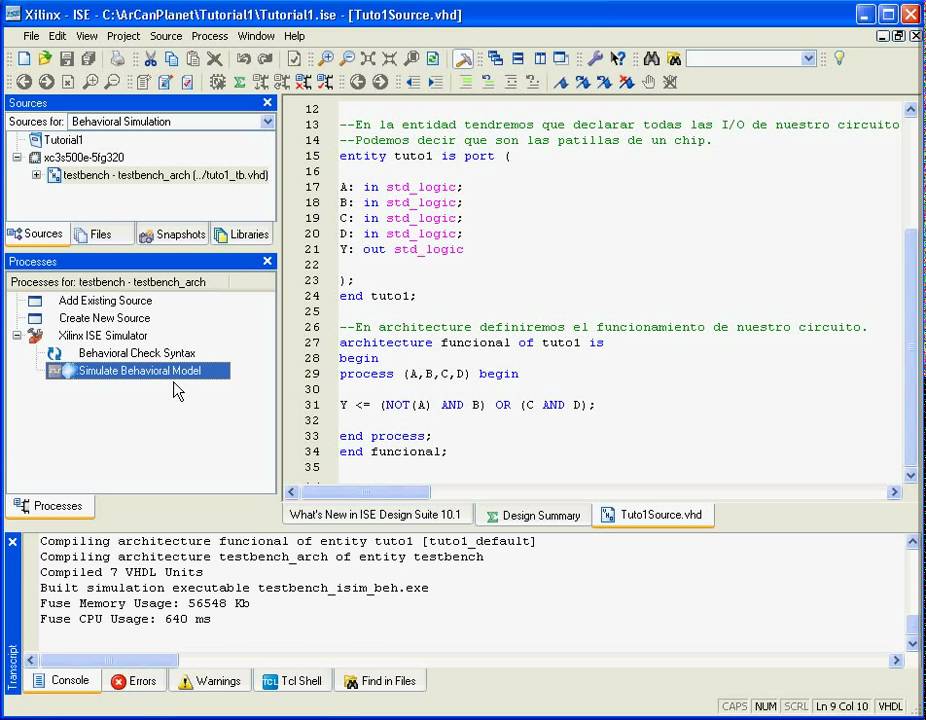Click the green sigma Design Summary toolbar icon
926x720 pixels.
coord(239,82)
